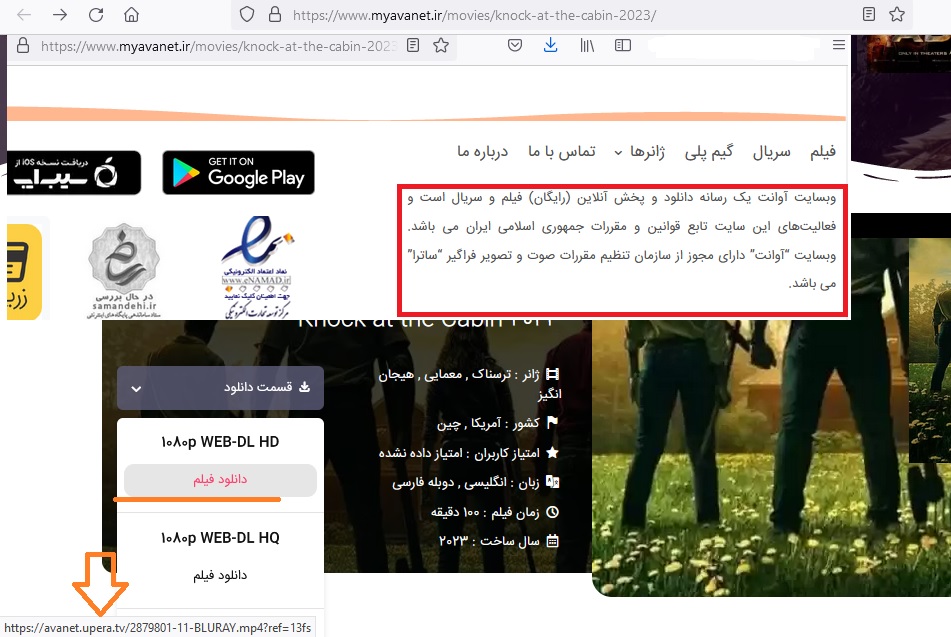
Task: Focus the top address bar URL
Action: point(474,15)
